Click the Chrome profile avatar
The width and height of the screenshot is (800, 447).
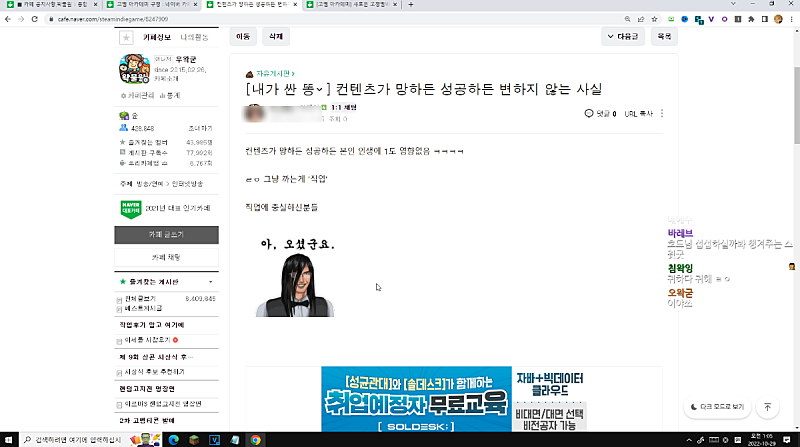pos(778,19)
